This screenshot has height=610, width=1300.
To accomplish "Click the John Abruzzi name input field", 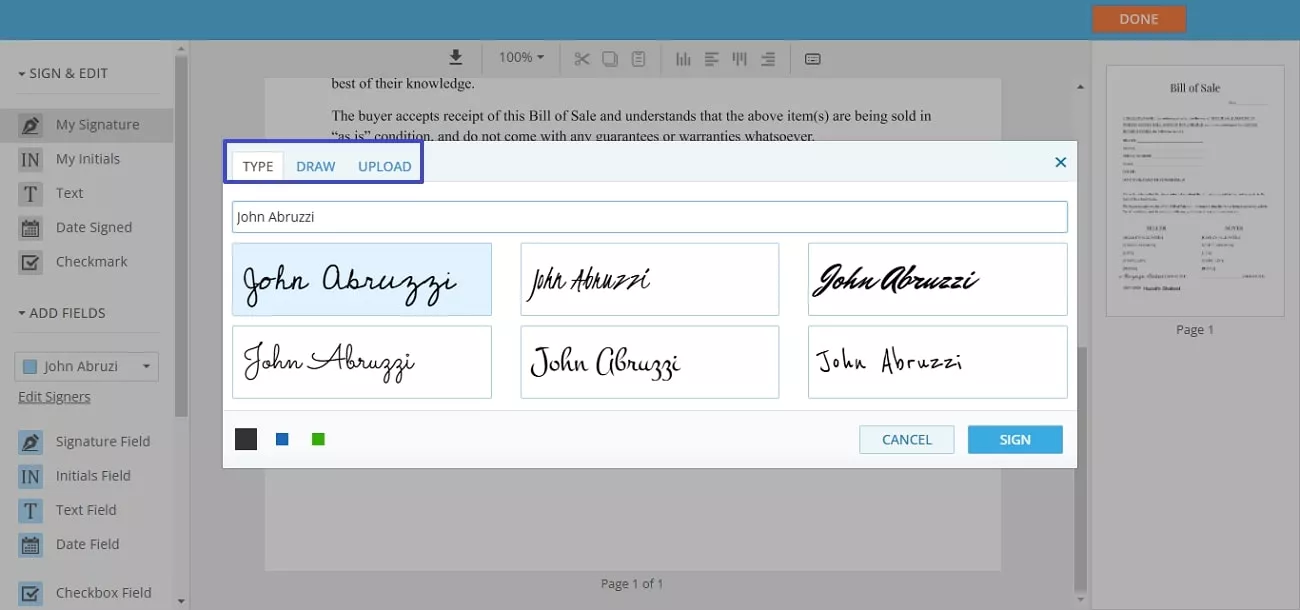I will (x=650, y=217).
